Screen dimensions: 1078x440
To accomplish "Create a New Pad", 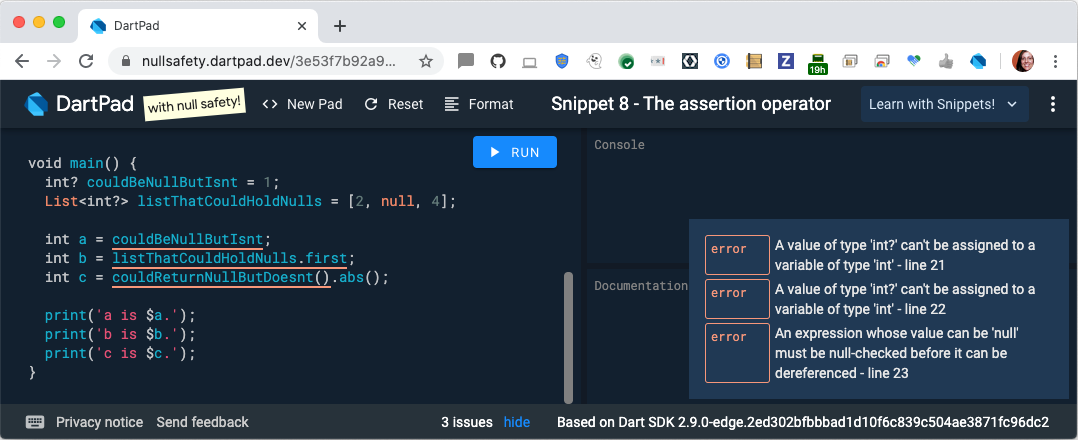I will coord(303,104).
